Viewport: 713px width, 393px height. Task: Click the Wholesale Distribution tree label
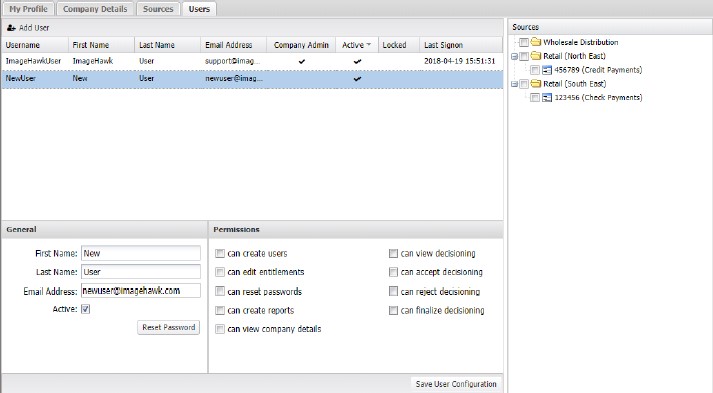point(581,42)
